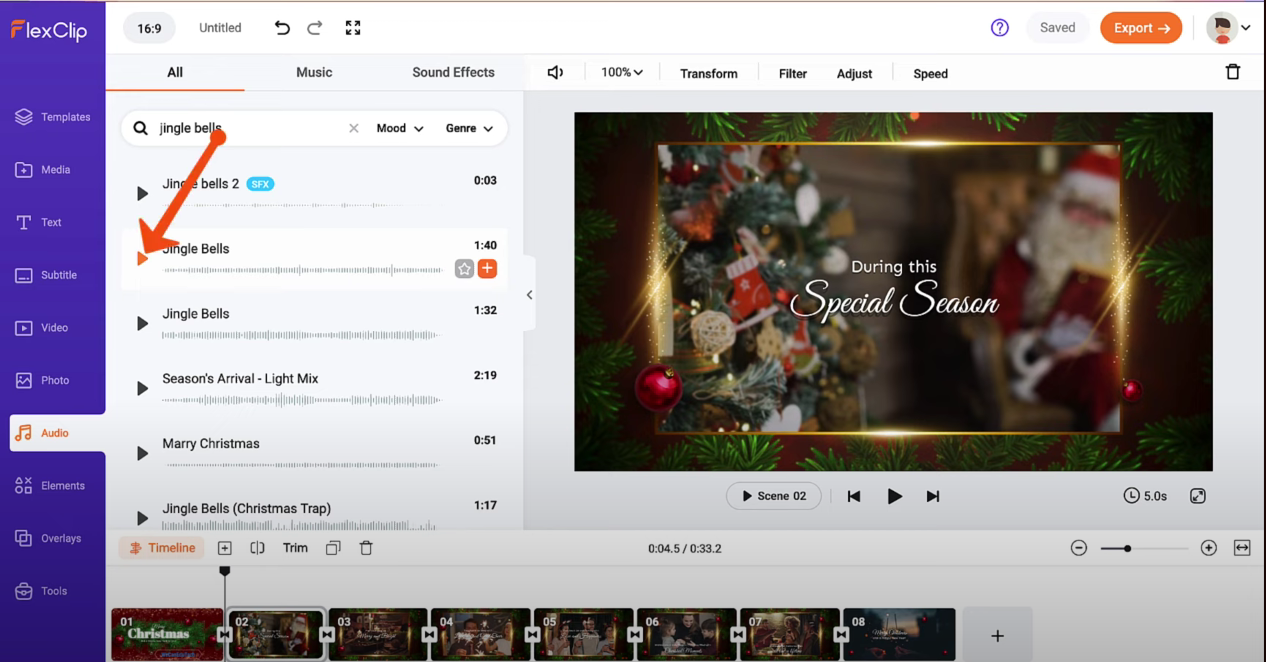Open the Genre filter dropdown
Image resolution: width=1266 pixels, height=662 pixels.
[469, 128]
